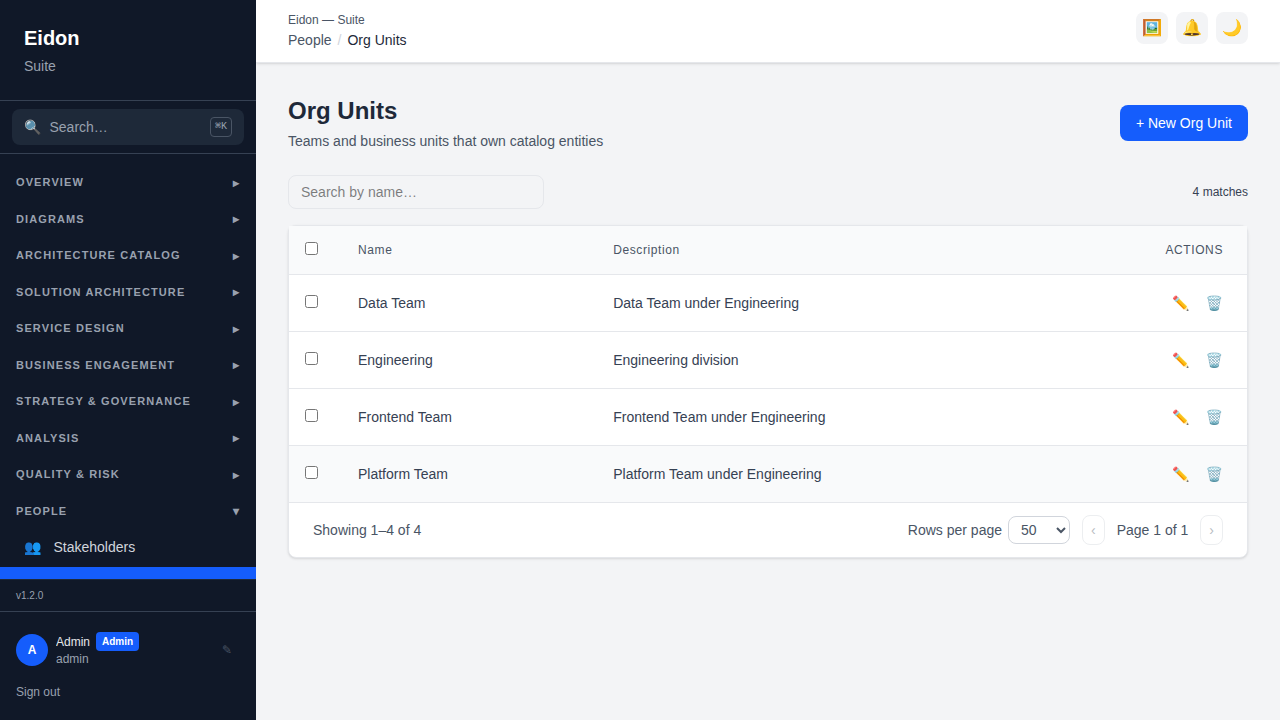Sign out of the application

pyautogui.click(x=38, y=692)
